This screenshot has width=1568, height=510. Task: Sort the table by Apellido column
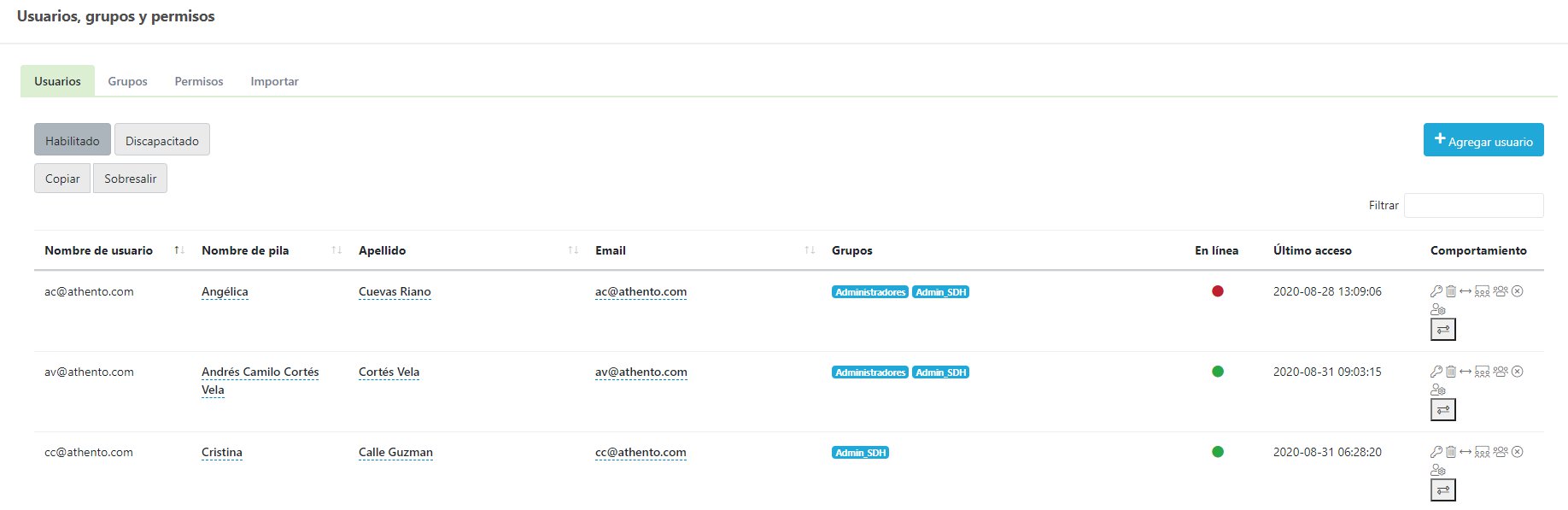tap(383, 250)
